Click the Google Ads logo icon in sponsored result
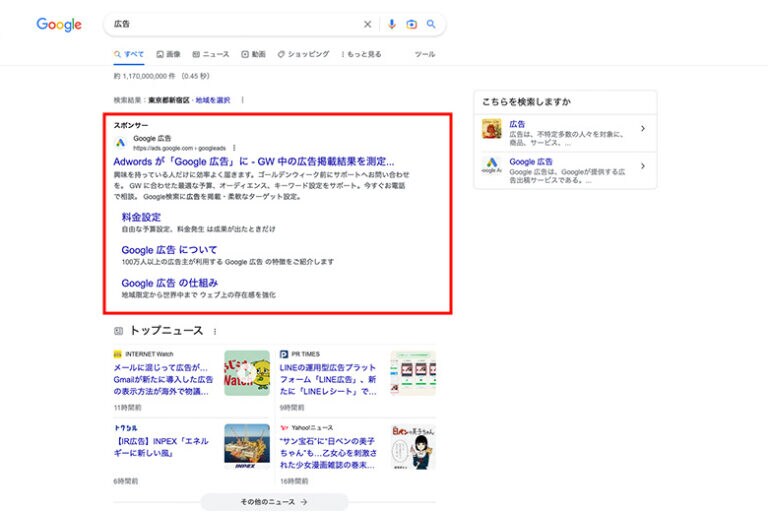Viewport: 768px width, 512px height. (120, 143)
